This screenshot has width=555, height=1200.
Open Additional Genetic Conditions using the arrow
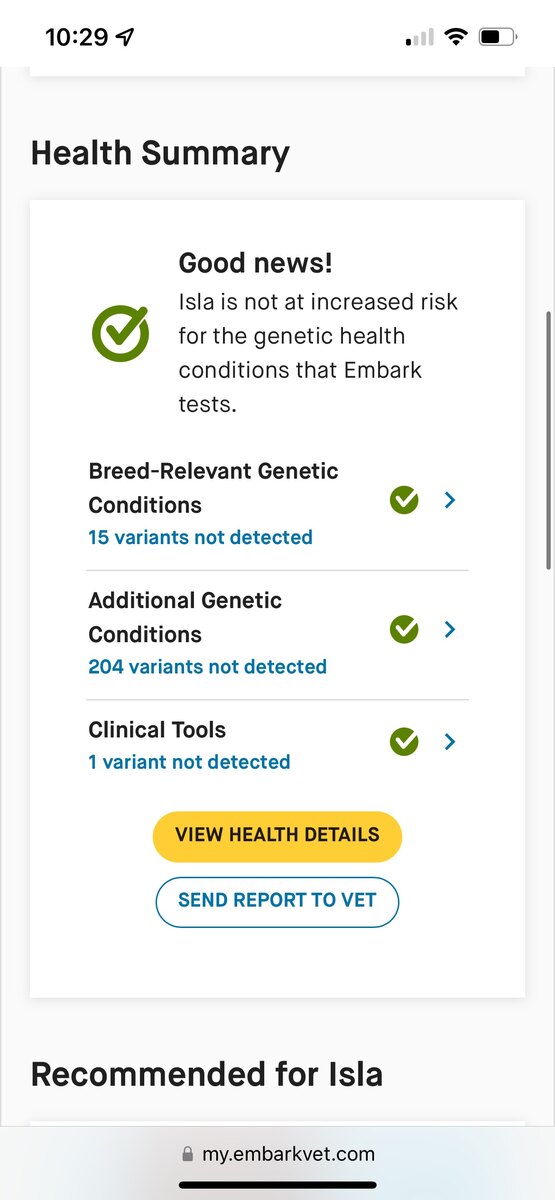point(450,629)
